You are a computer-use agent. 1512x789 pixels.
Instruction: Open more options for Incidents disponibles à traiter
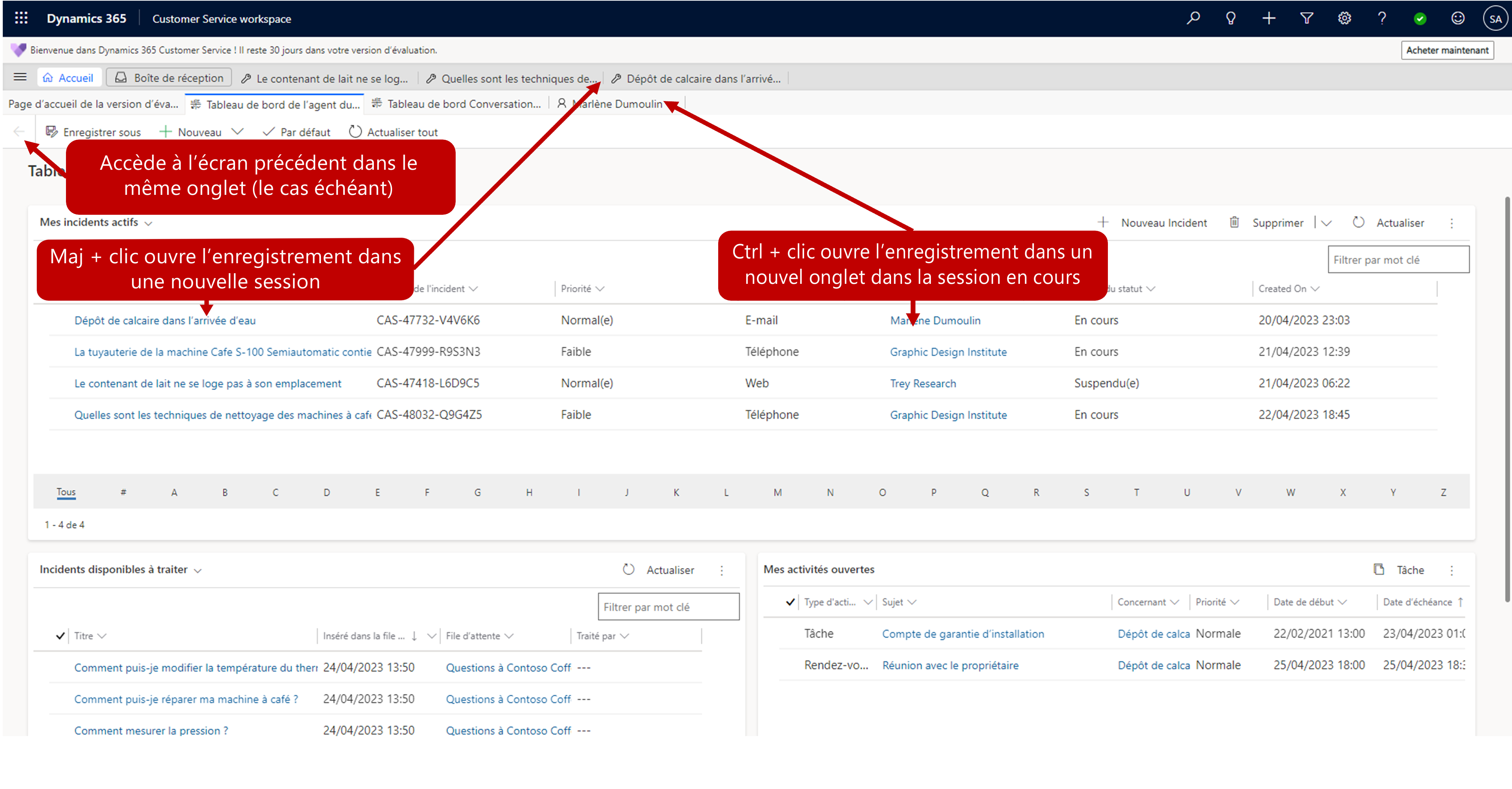tap(722, 570)
